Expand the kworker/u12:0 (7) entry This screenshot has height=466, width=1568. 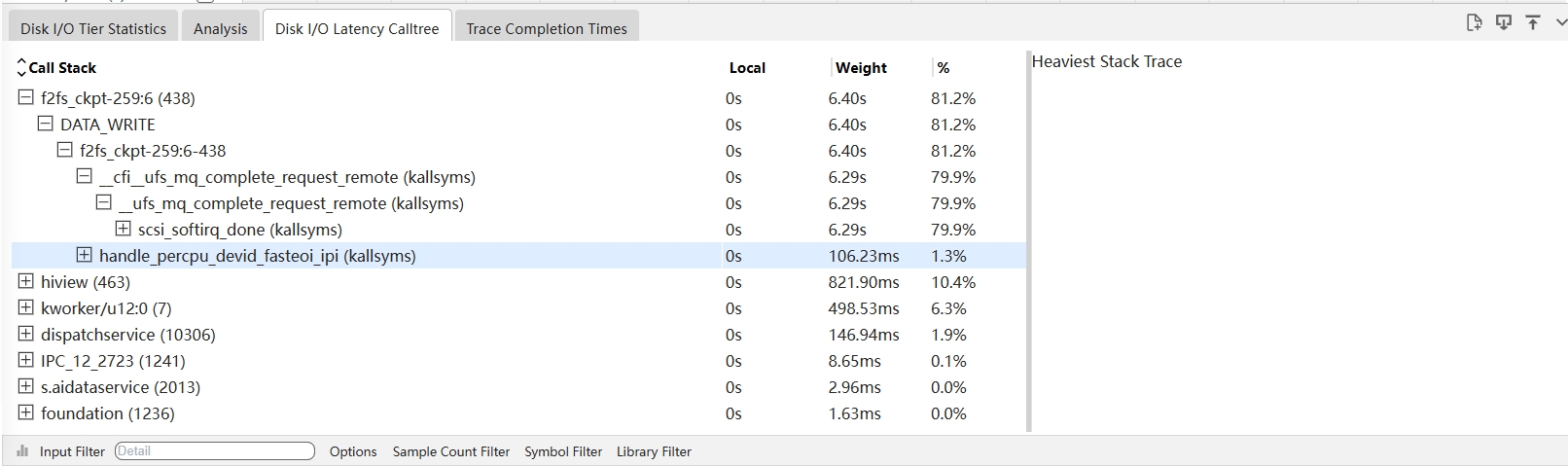pyautogui.click(x=26, y=307)
